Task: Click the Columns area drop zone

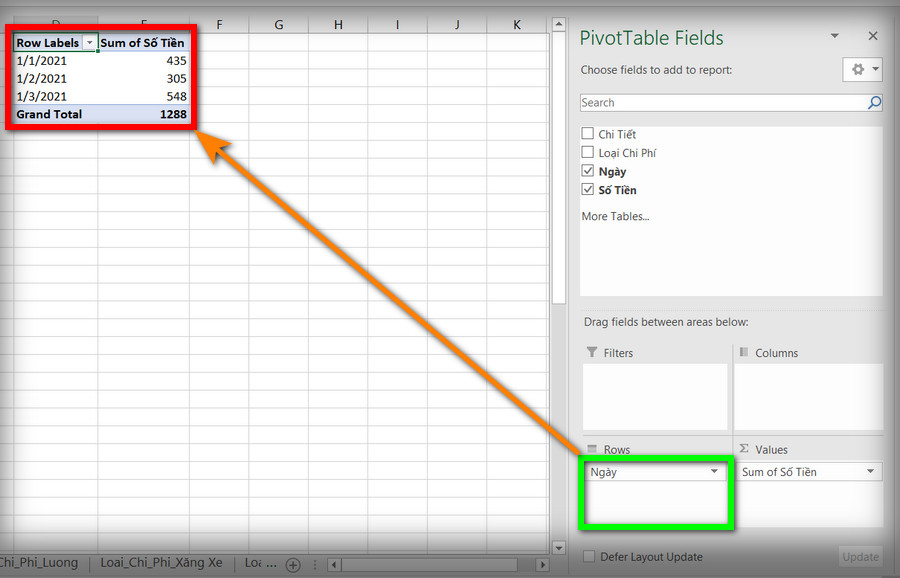Action: coord(808,397)
